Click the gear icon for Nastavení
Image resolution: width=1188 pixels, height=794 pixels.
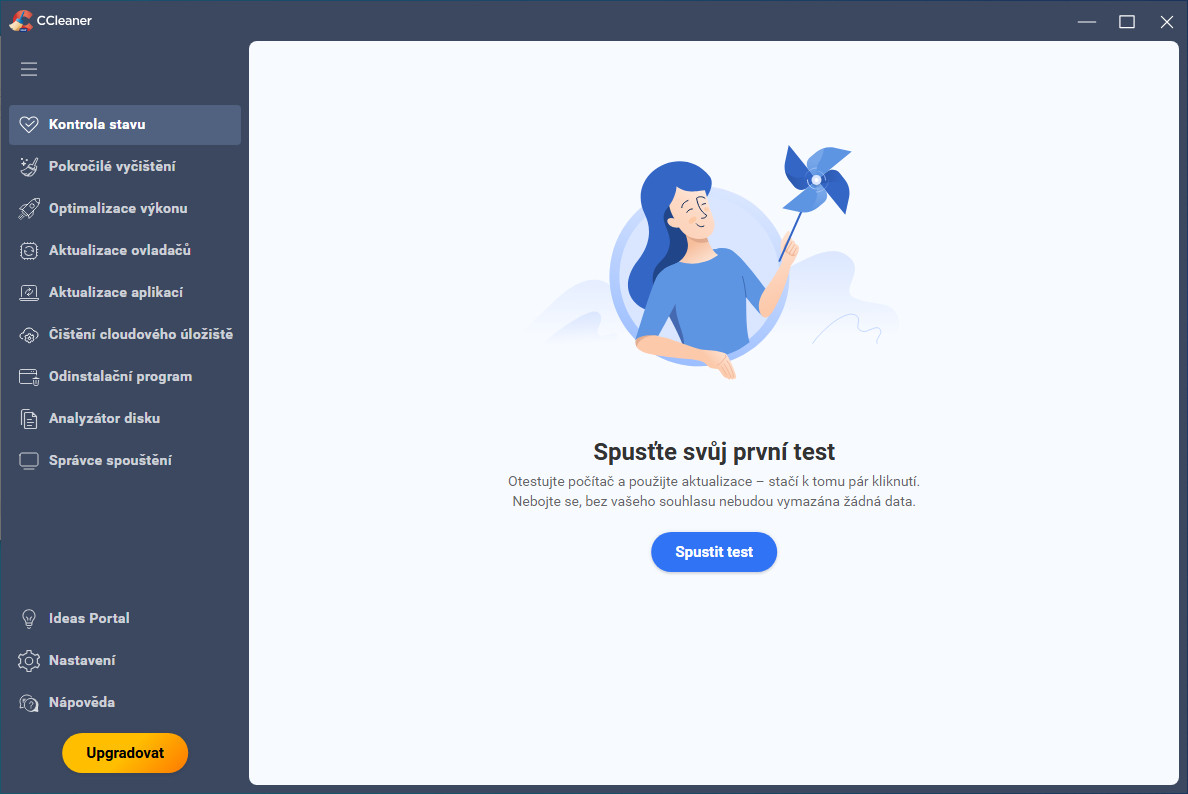(29, 661)
